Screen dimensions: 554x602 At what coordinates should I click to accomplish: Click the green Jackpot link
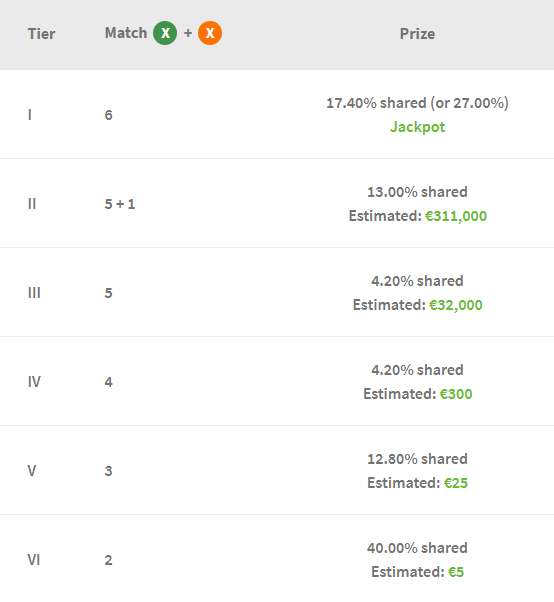(417, 127)
